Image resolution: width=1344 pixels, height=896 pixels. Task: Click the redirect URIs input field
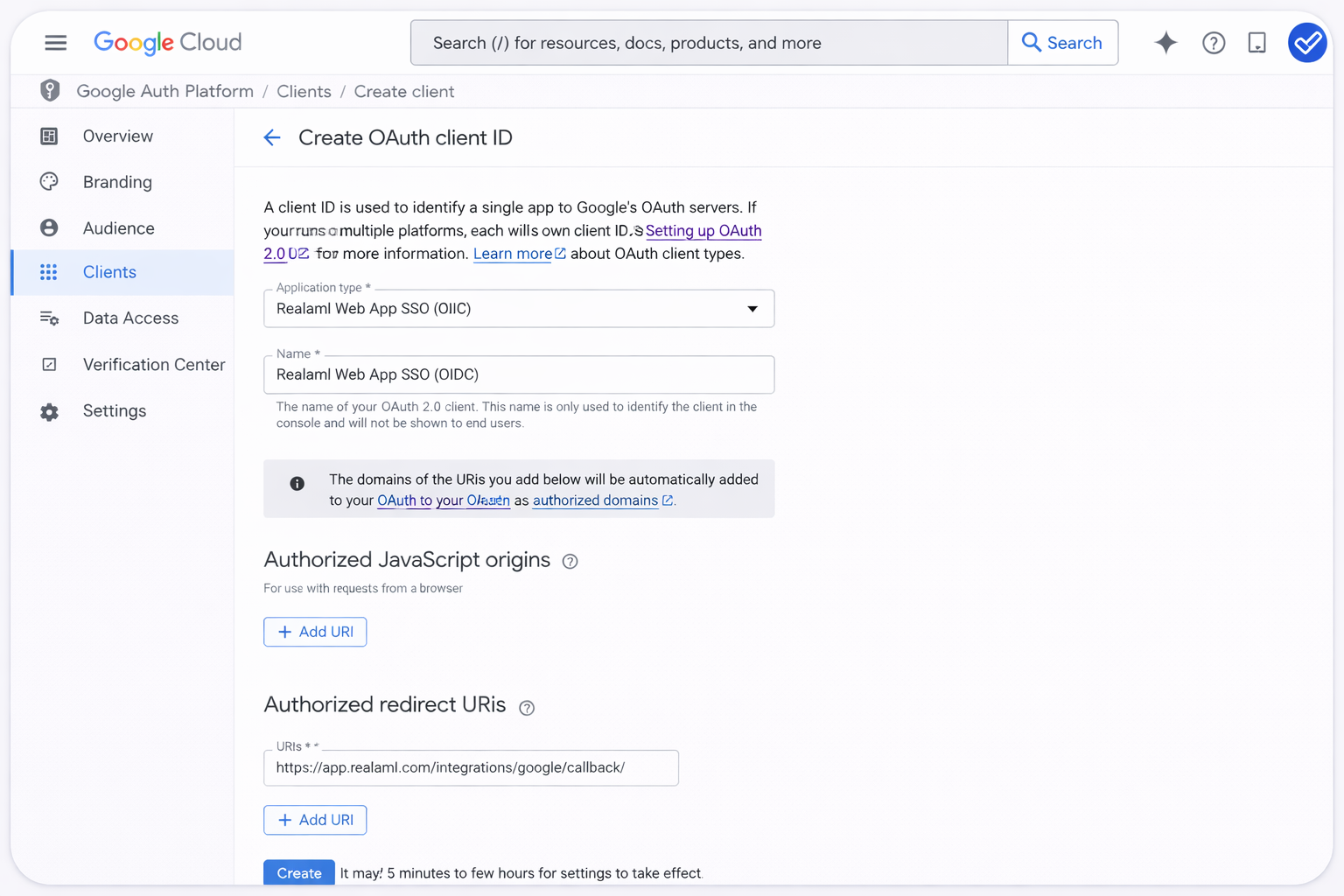[x=471, y=768]
